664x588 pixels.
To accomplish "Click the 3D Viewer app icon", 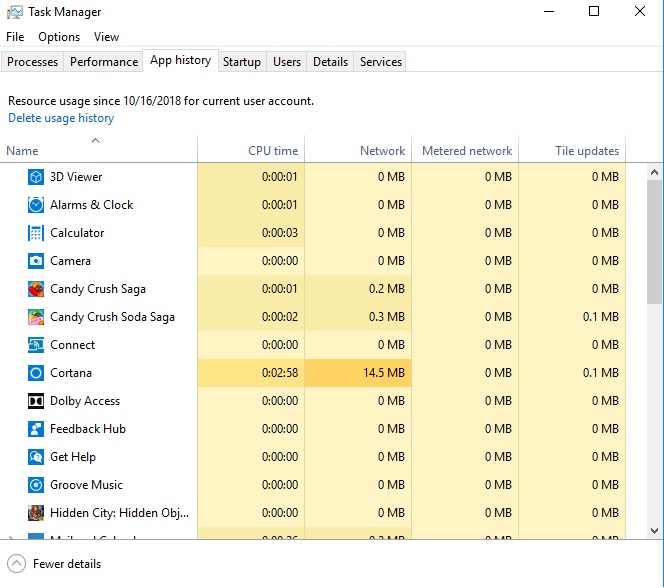I will click(x=35, y=177).
